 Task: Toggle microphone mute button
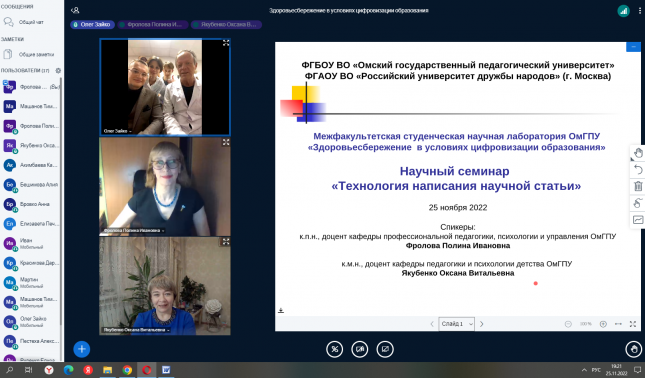[x=334, y=350]
